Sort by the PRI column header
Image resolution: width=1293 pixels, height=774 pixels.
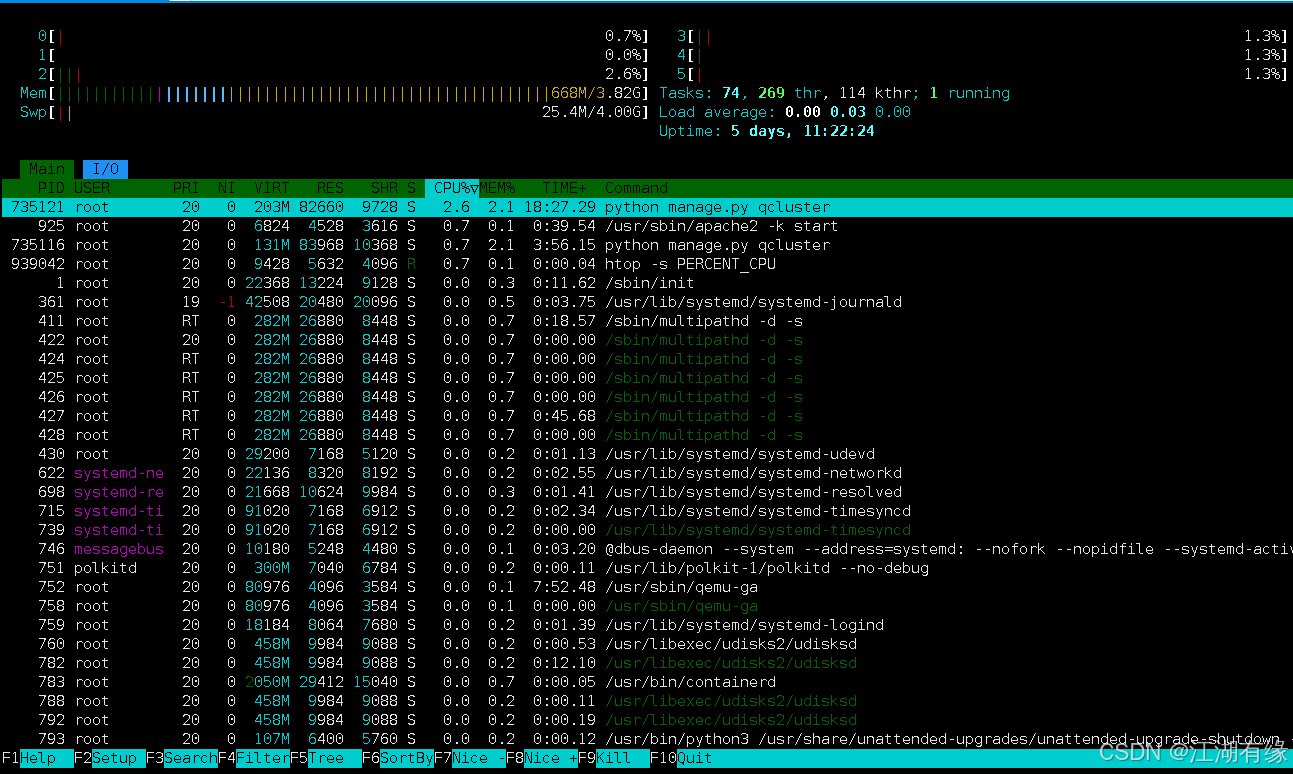[x=186, y=188]
